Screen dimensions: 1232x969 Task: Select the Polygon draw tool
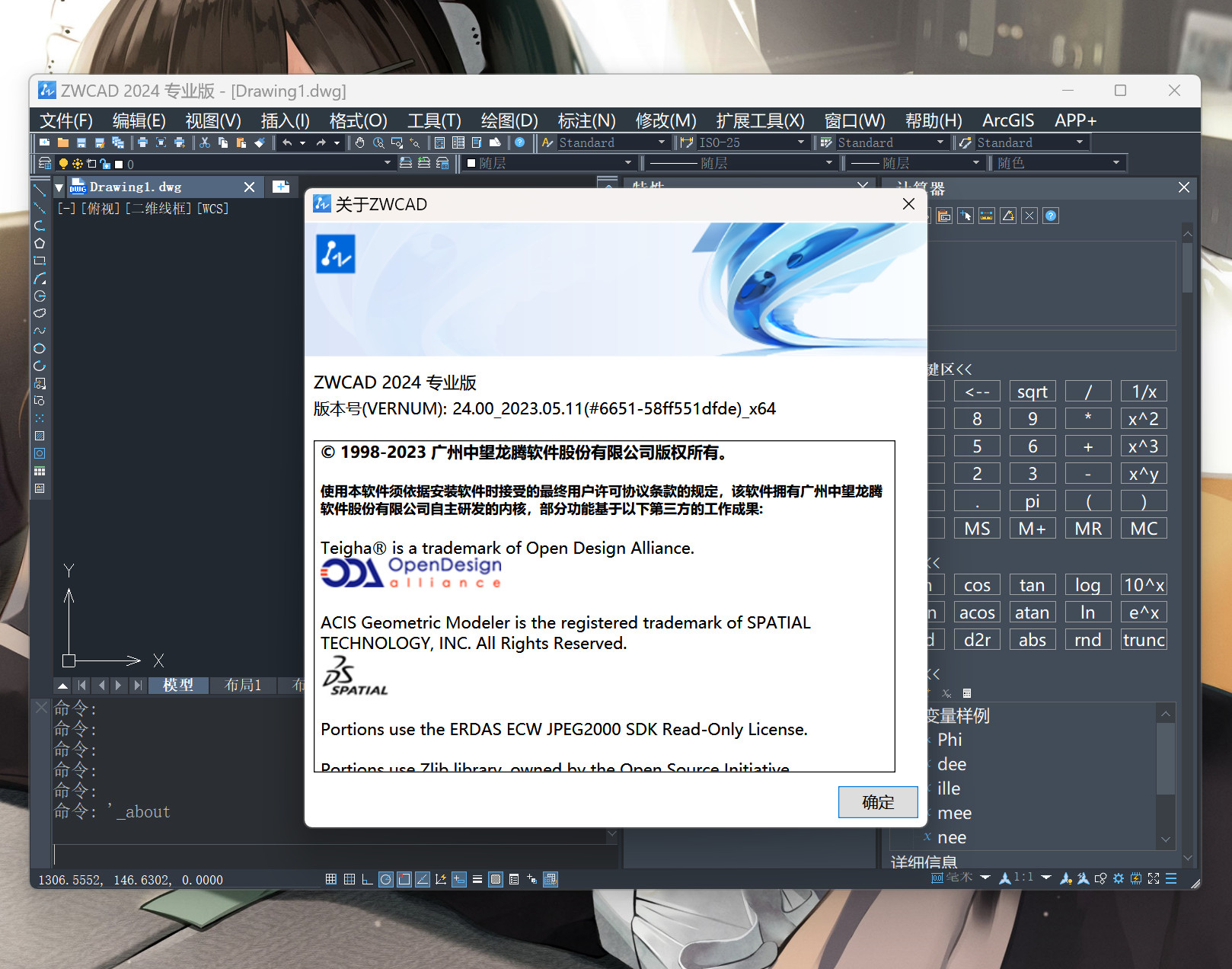40,243
